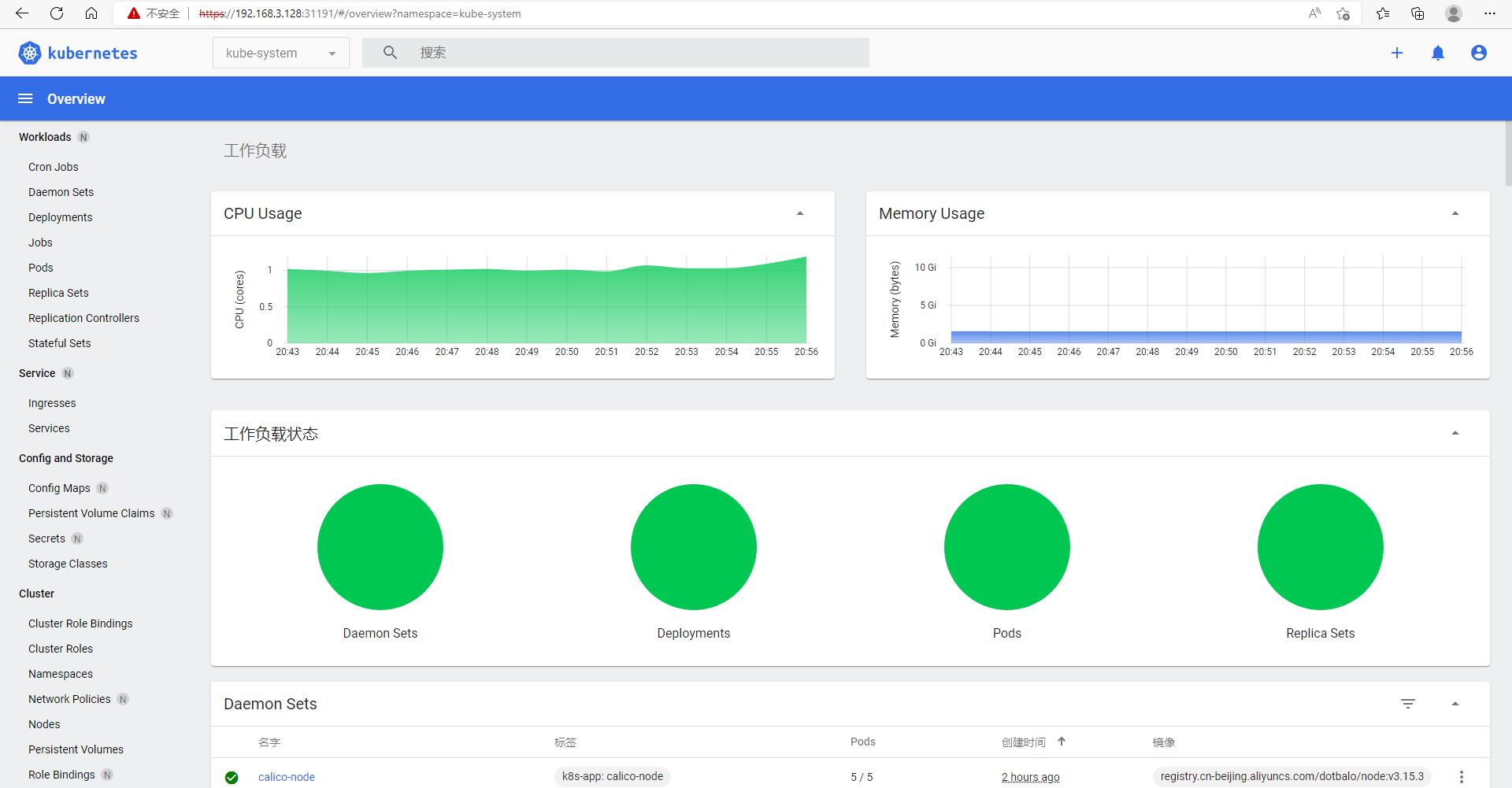1512x788 pixels.
Task: Click browser profile avatar
Action: tap(1454, 13)
